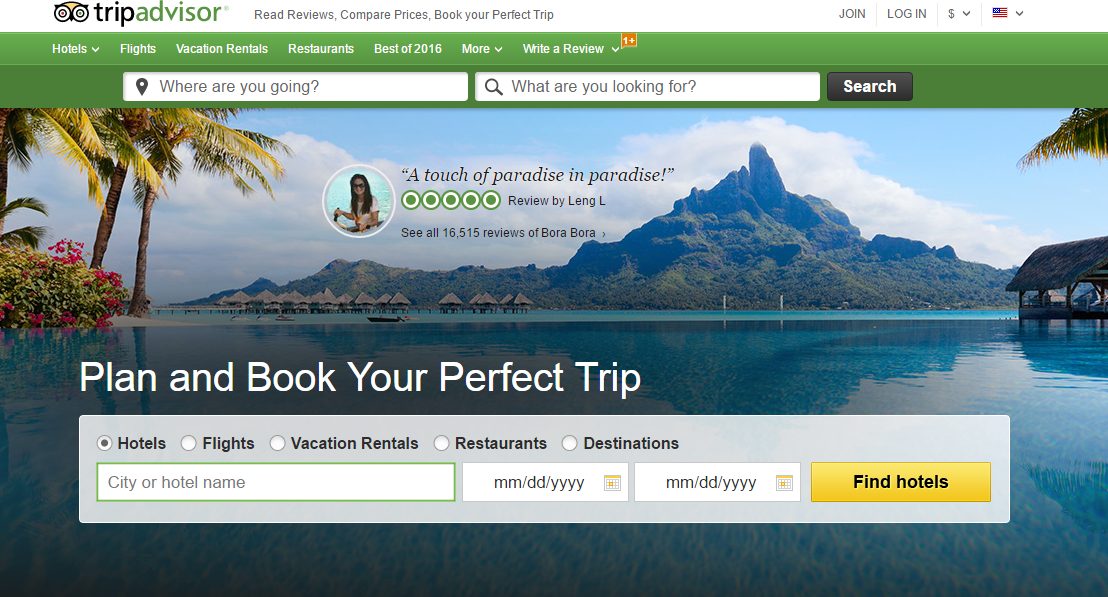This screenshot has height=597, width=1108.
Task: Open the currency dollar dropdown
Action: [959, 13]
